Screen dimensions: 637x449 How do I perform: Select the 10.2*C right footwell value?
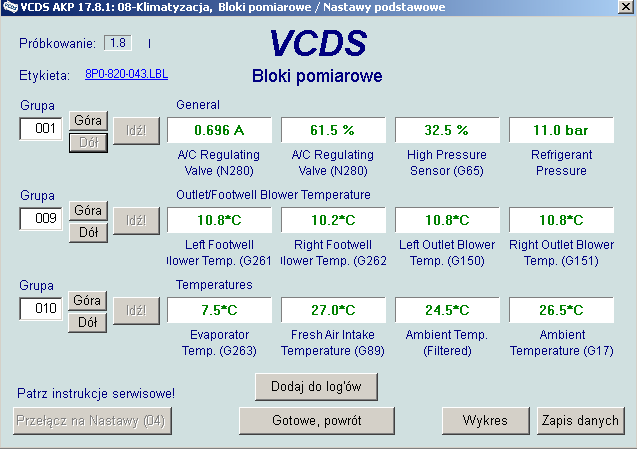pyautogui.click(x=333, y=220)
